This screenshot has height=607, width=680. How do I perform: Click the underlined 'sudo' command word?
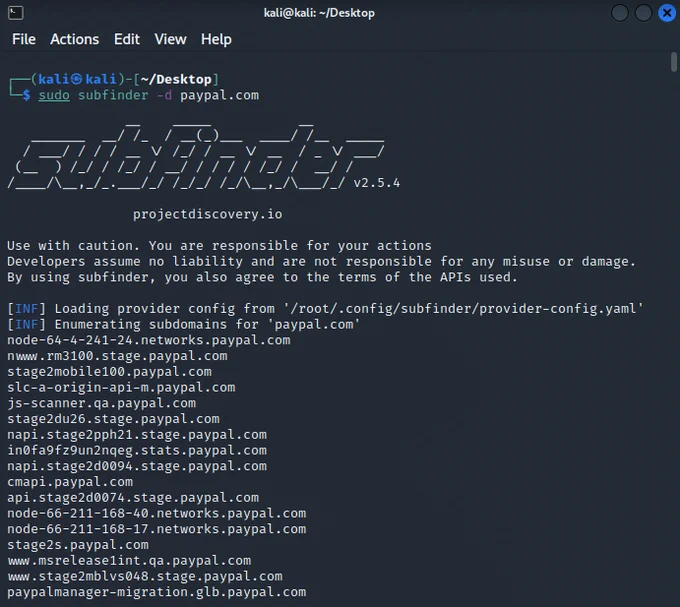click(54, 95)
